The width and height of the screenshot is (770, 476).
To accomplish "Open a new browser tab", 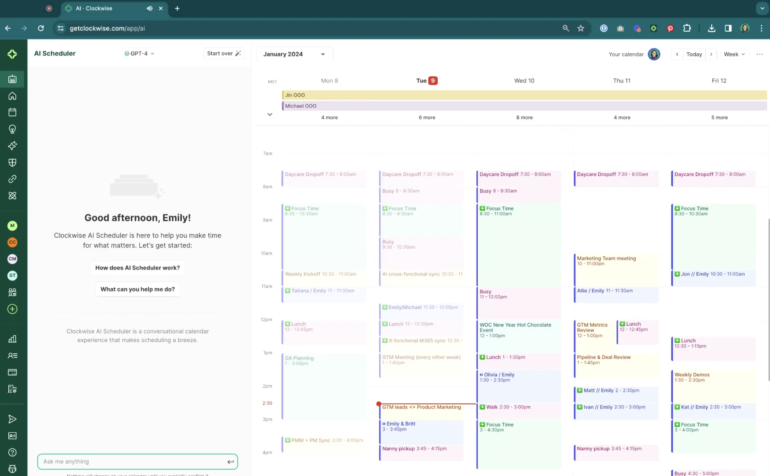I will (x=177, y=8).
